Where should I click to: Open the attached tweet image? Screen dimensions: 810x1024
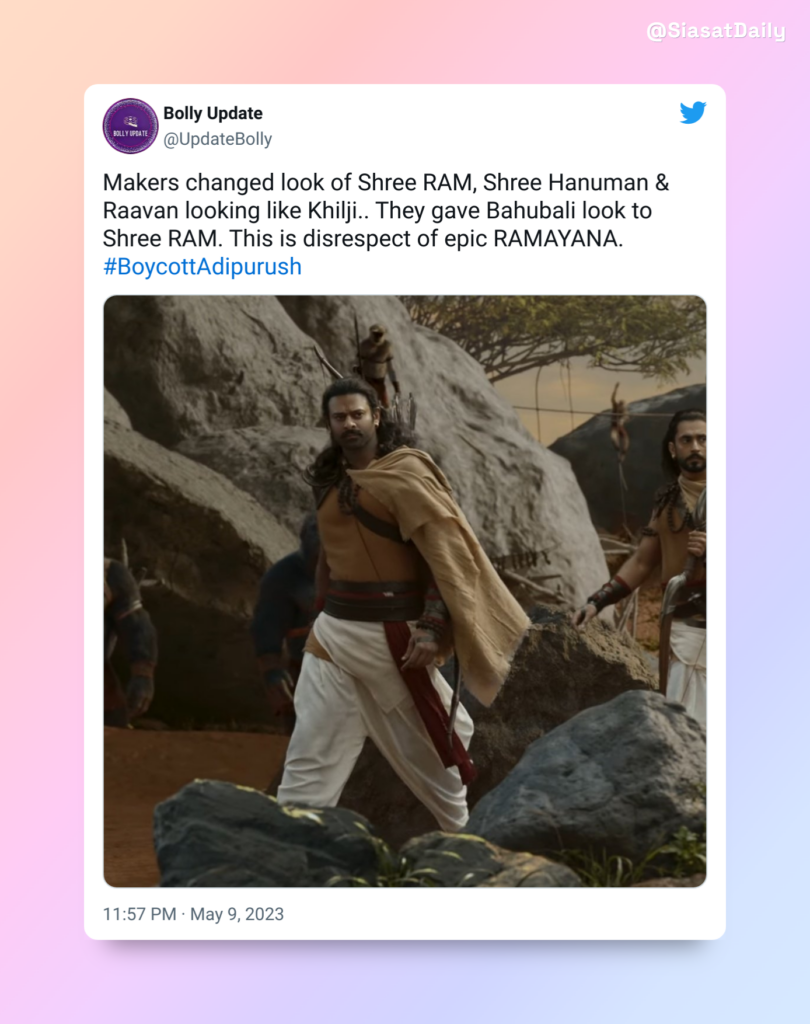click(405, 591)
